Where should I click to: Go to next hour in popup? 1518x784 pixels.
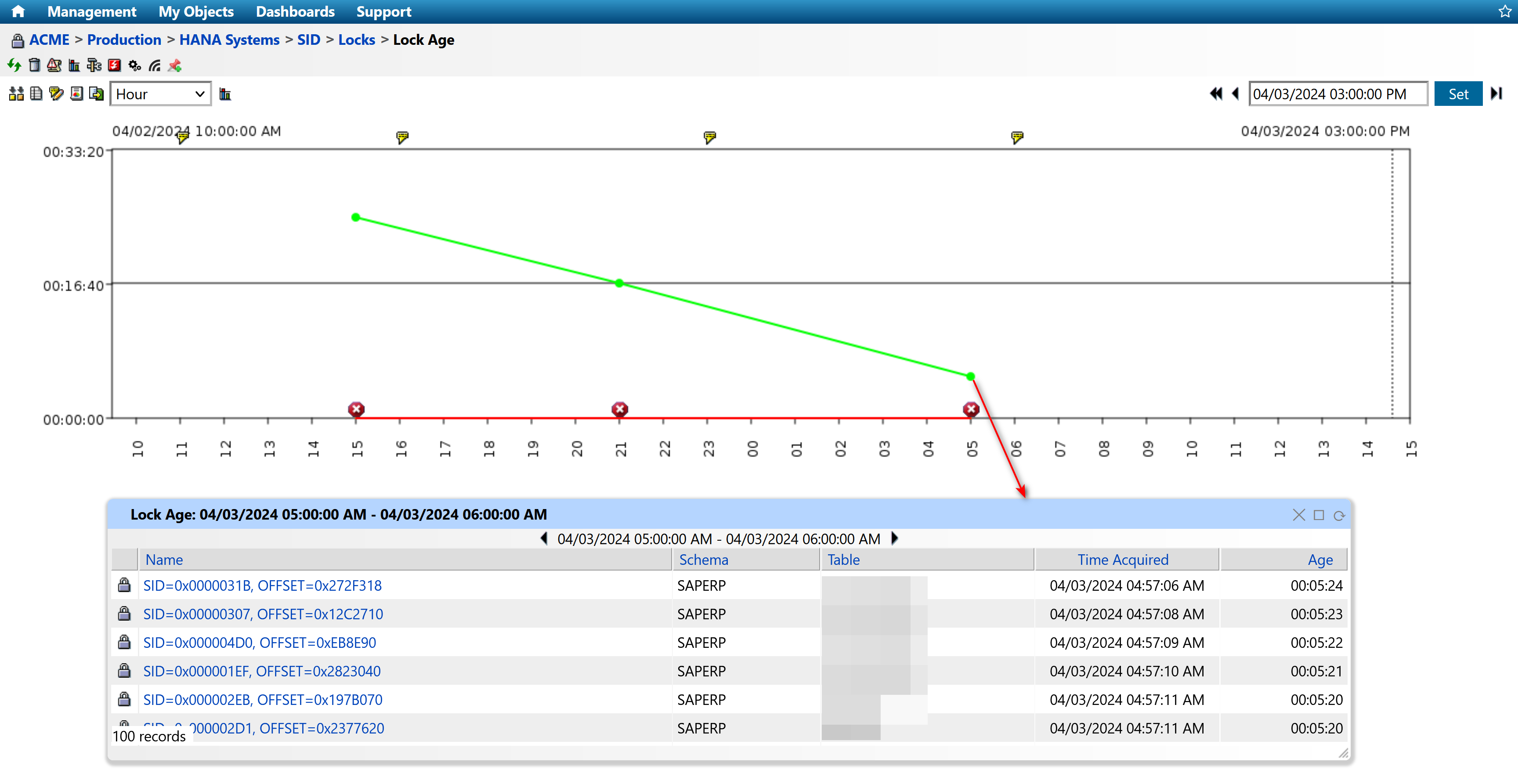tap(895, 538)
